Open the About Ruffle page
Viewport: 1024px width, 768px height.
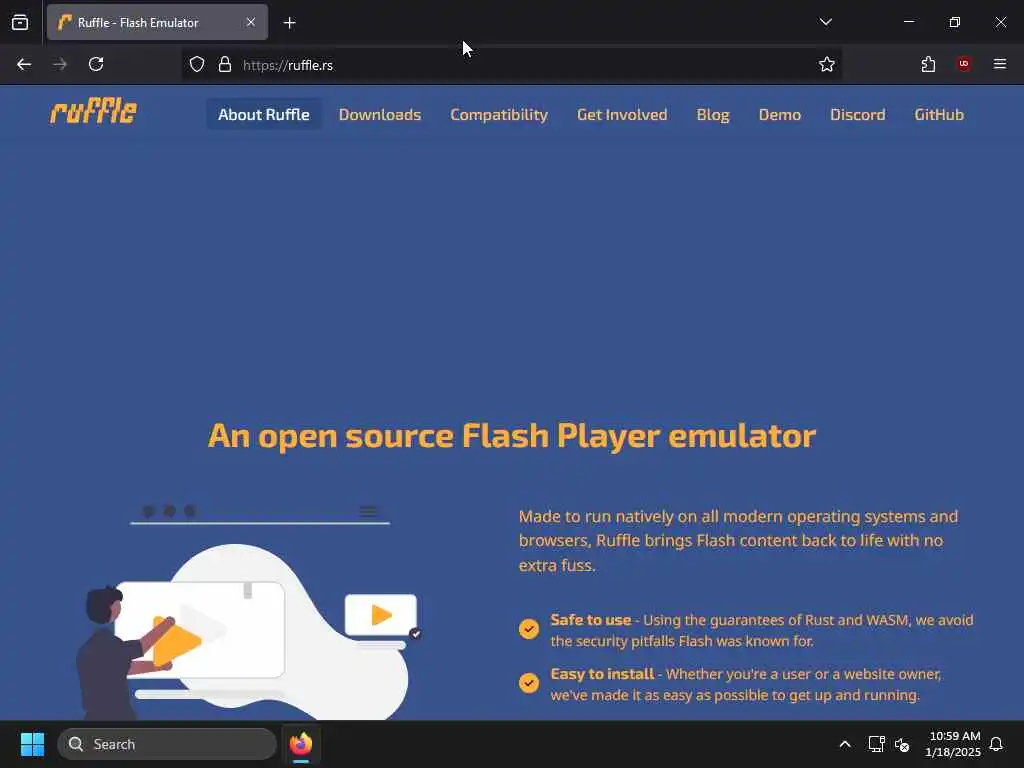tap(264, 114)
